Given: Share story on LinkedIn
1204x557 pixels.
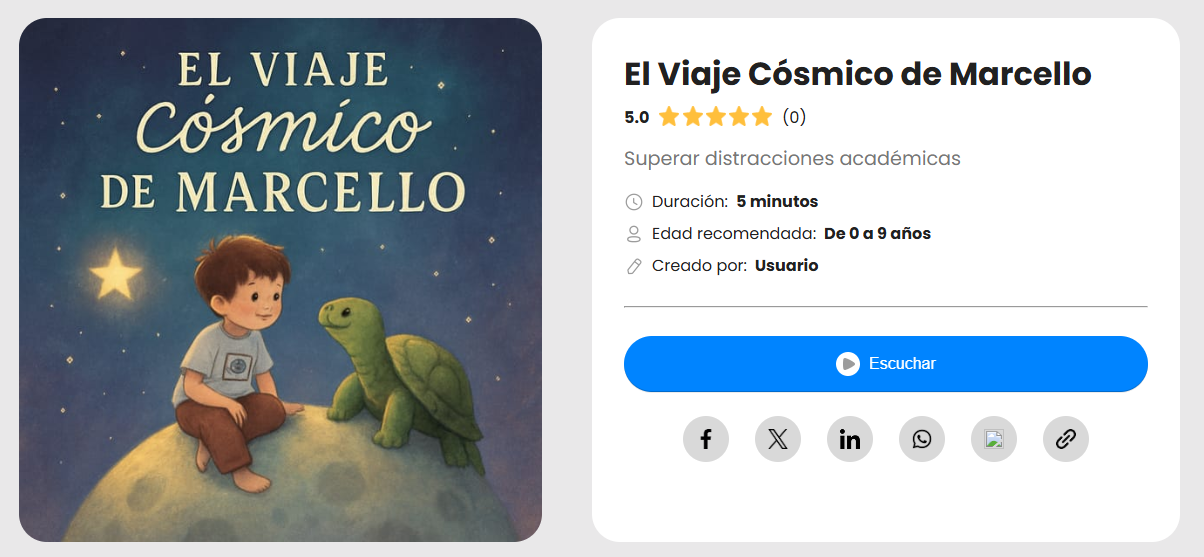Looking at the screenshot, I should [850, 439].
